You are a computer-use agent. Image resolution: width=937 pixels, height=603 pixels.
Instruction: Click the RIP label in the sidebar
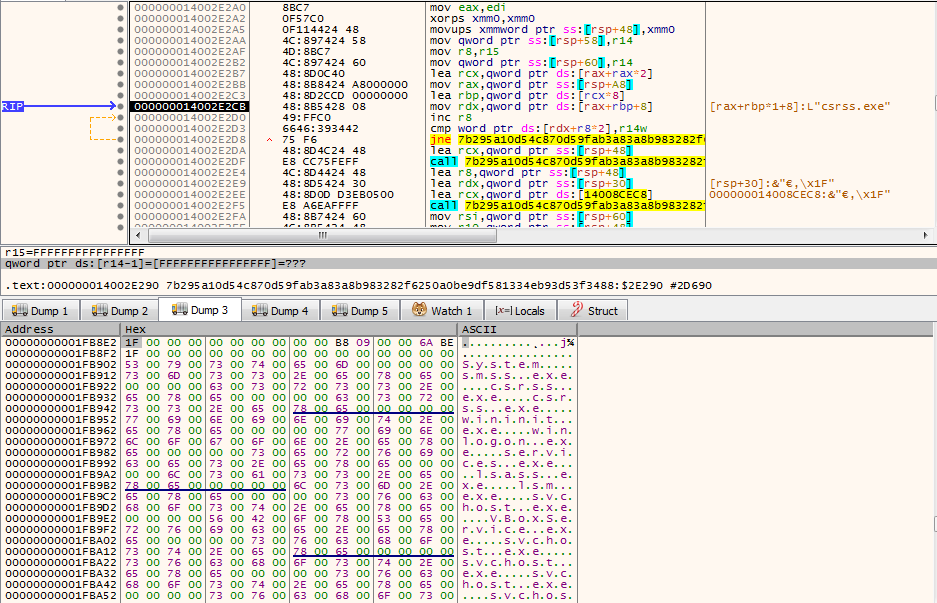point(13,106)
